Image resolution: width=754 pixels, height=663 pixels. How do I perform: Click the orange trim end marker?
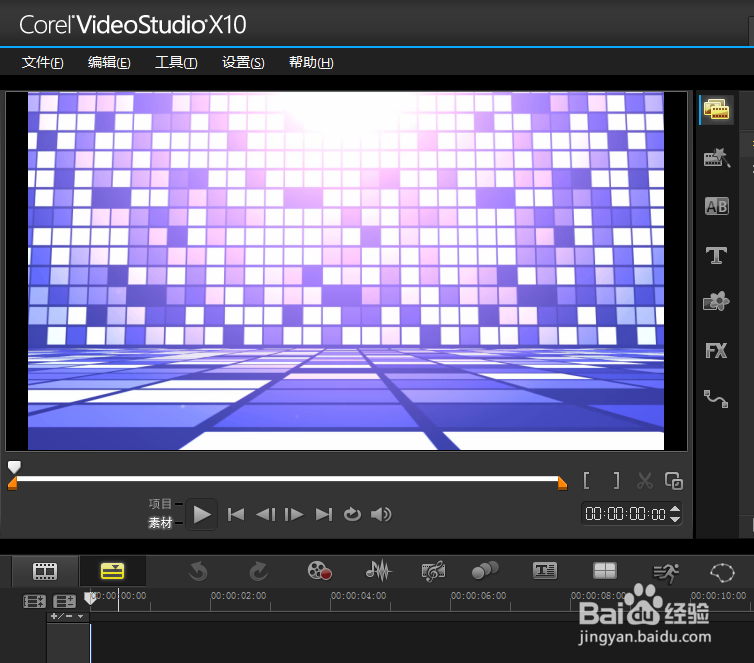562,484
